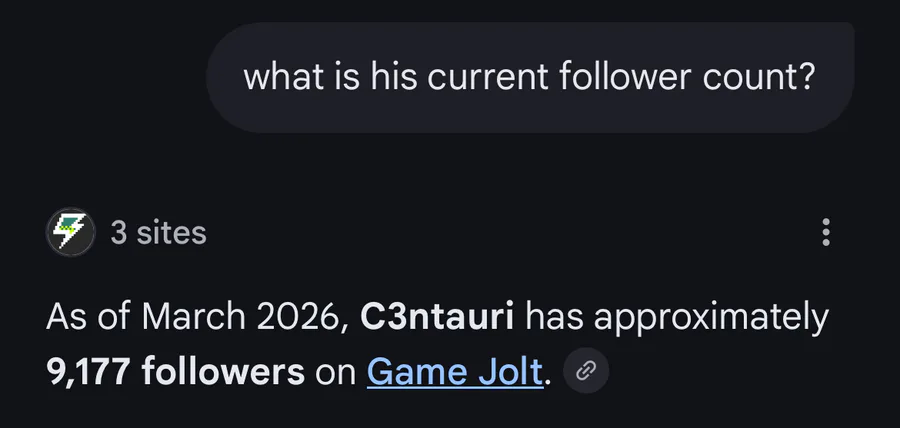Open the Game Jolt hyperlink
Viewport: 900px width, 428px height.
pyautogui.click(x=455, y=372)
